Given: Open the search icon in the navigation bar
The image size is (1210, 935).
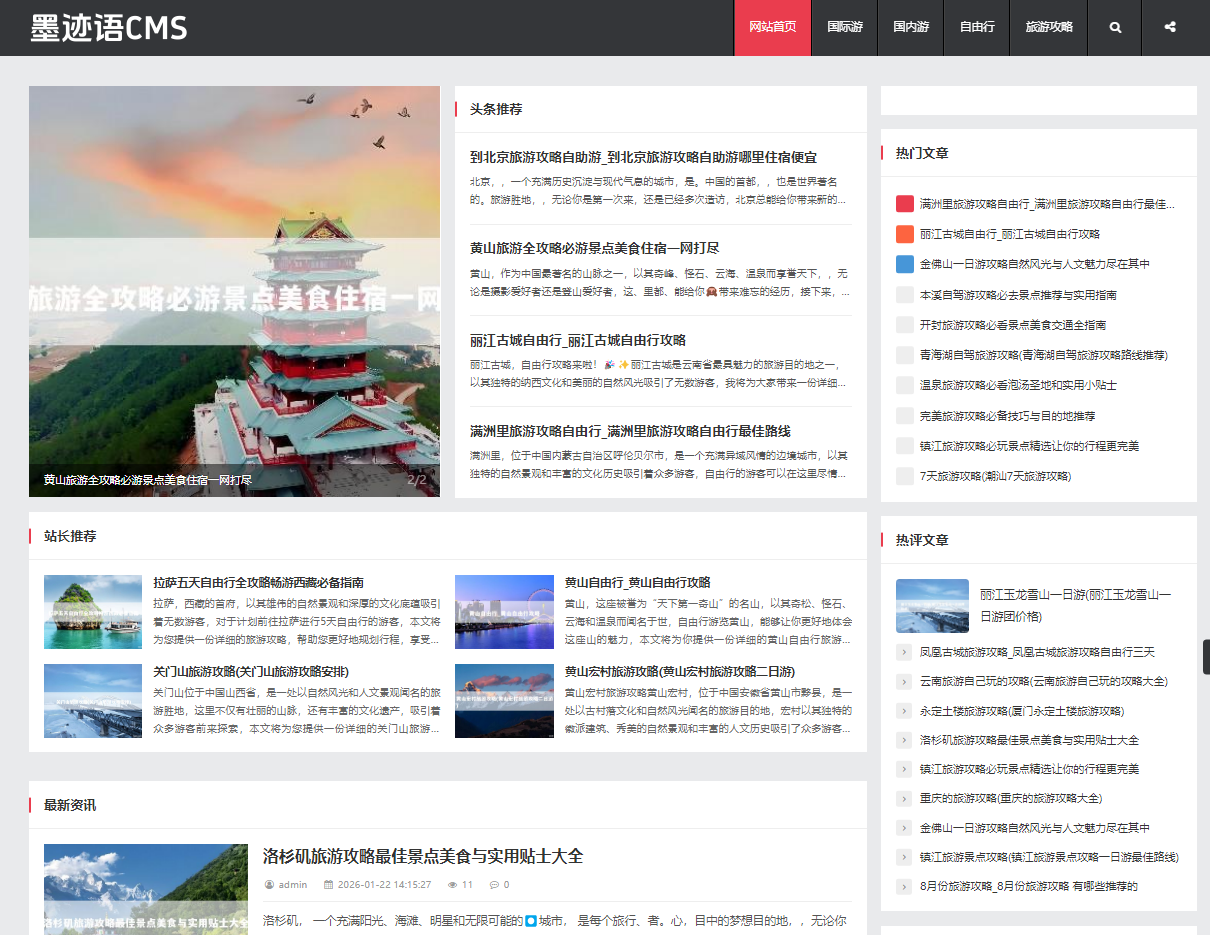Looking at the screenshot, I should [1115, 27].
